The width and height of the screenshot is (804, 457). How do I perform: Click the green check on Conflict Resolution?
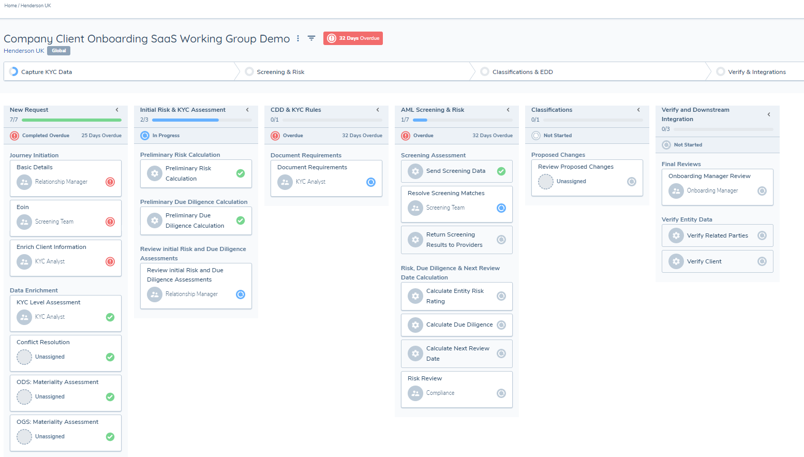(110, 357)
